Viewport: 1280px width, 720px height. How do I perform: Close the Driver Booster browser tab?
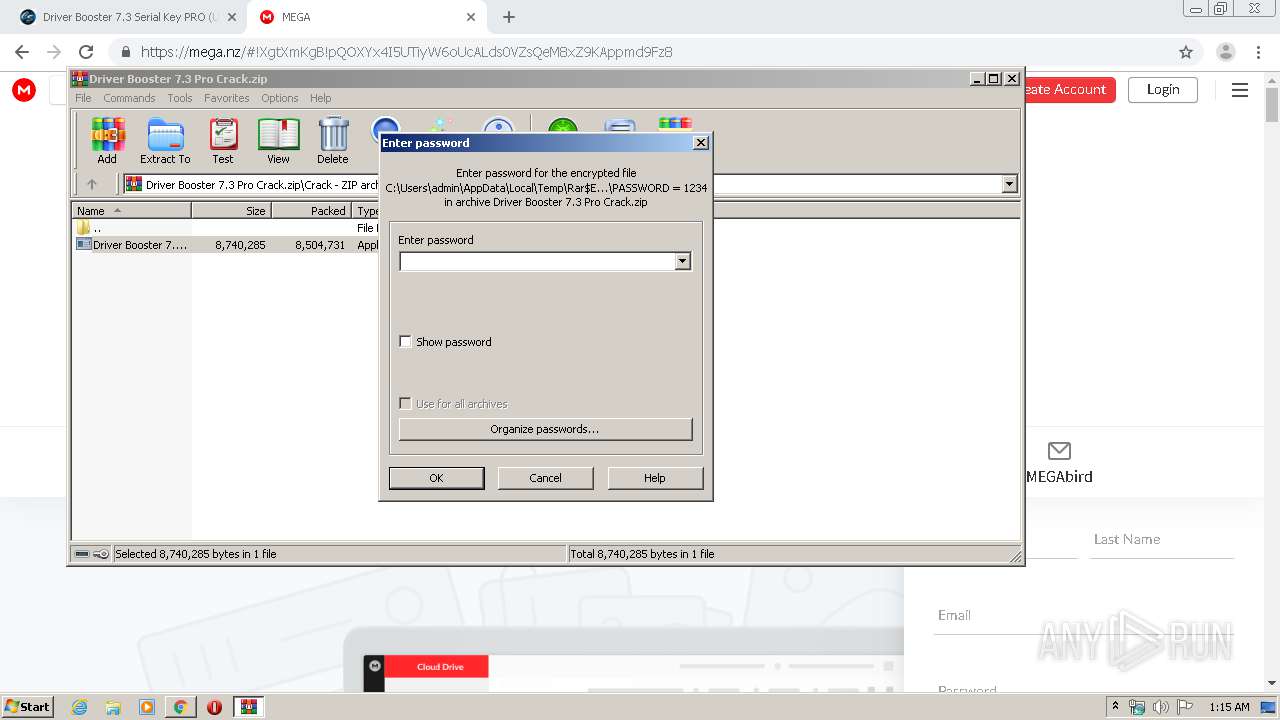232,17
